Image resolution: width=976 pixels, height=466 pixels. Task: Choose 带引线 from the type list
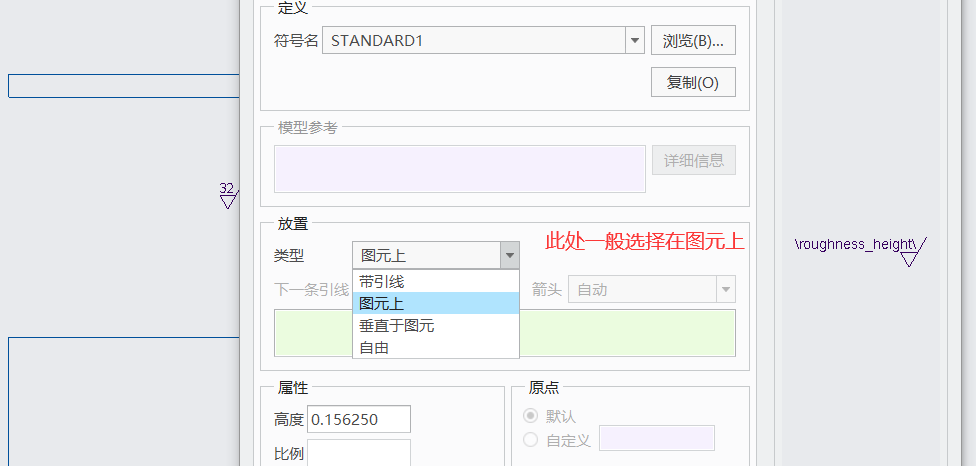tap(436, 282)
